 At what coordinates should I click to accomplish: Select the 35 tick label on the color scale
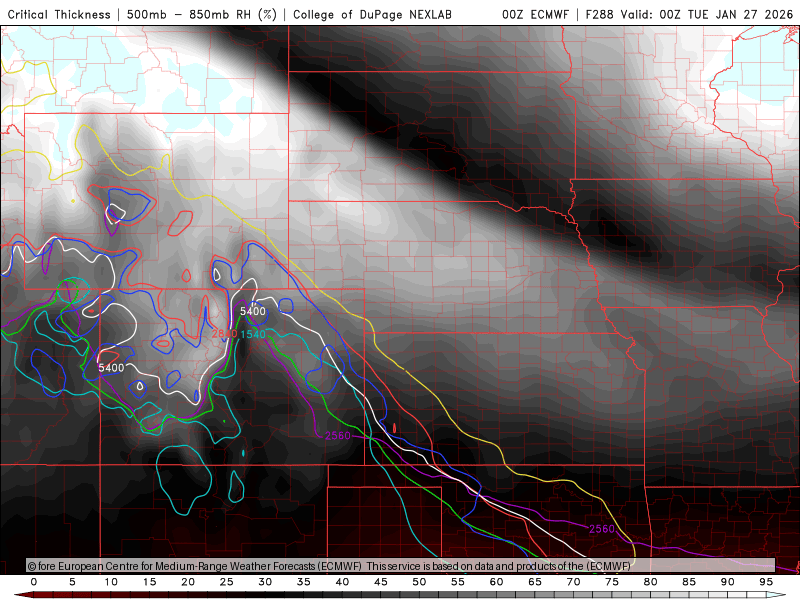tap(304, 582)
